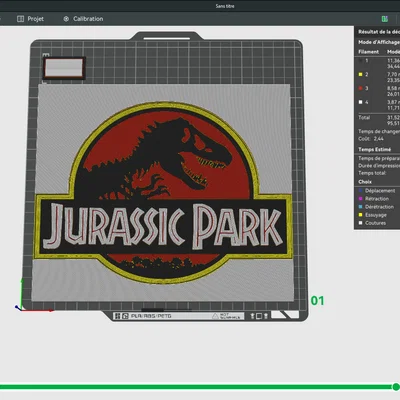Click the green horizontal slider handle
This screenshot has width=400, height=400.
(x=396, y=387)
